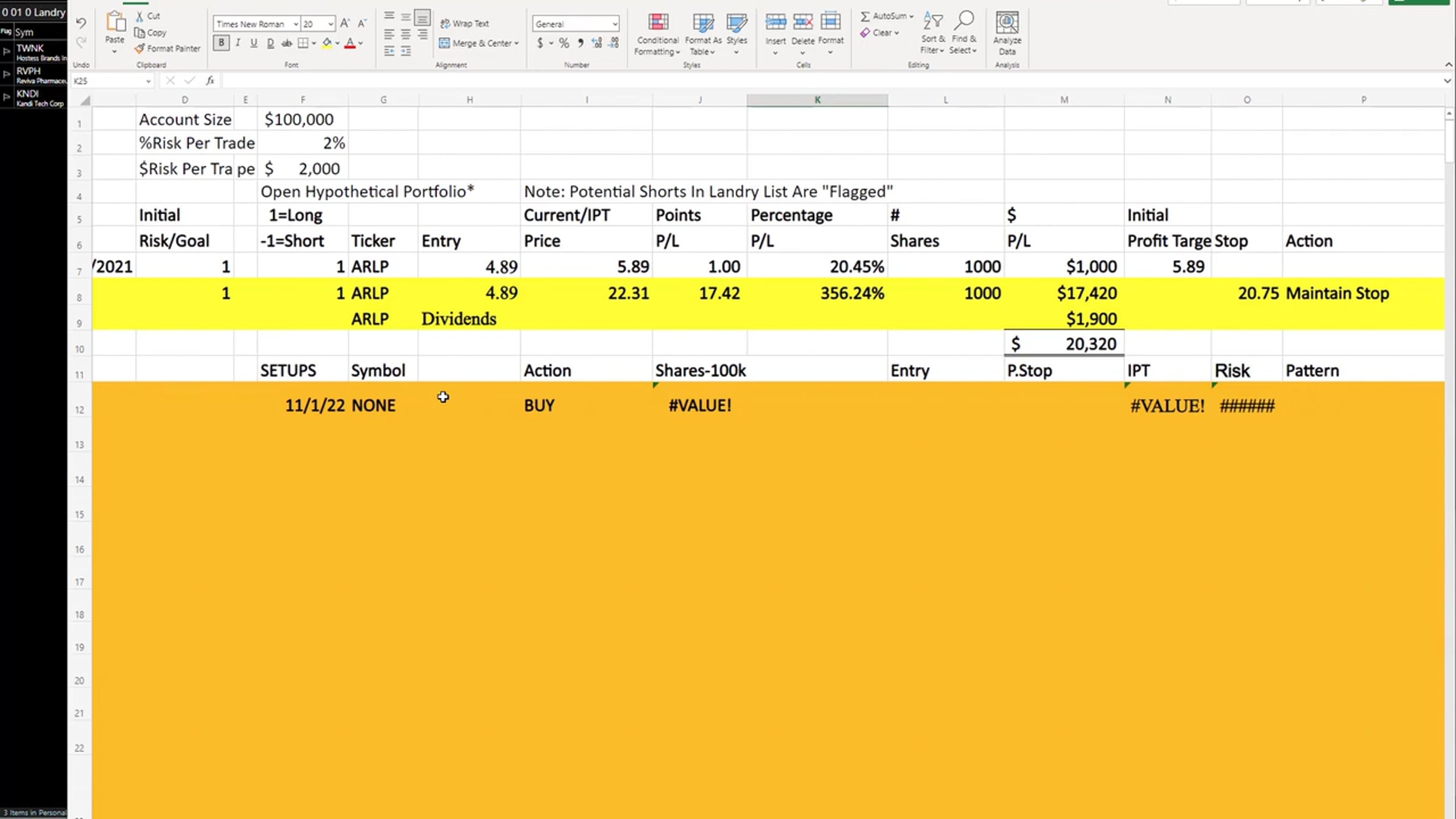1456x819 pixels.
Task: Align text to the right
Action: click(x=422, y=34)
